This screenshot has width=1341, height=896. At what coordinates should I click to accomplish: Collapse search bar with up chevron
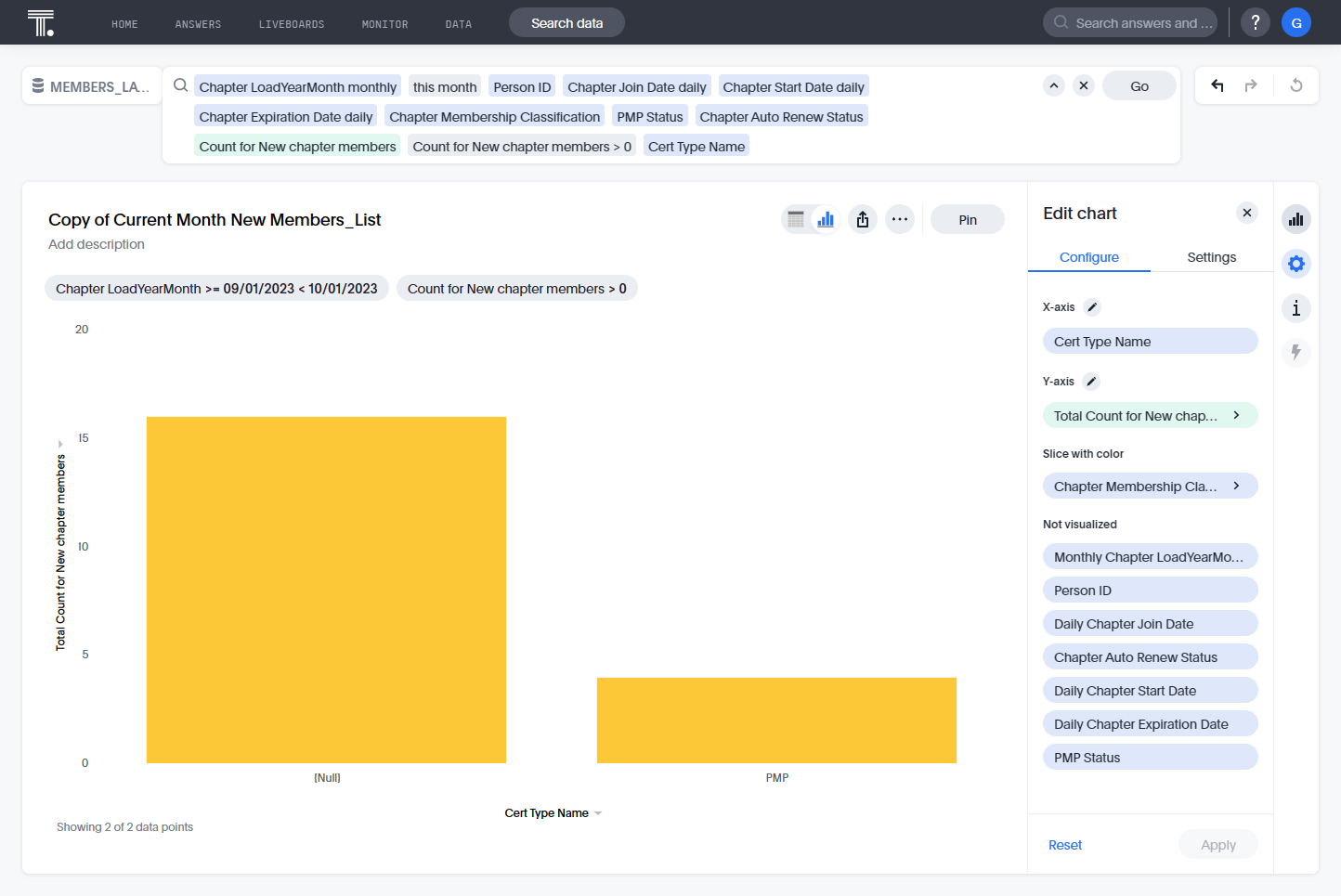pyautogui.click(x=1053, y=85)
